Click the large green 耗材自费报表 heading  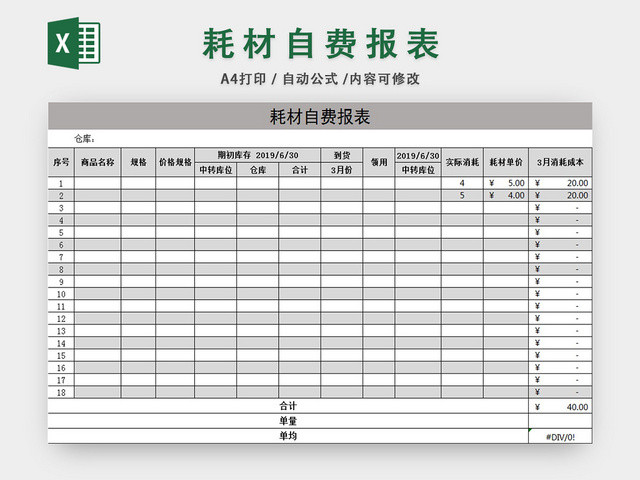coord(321,43)
